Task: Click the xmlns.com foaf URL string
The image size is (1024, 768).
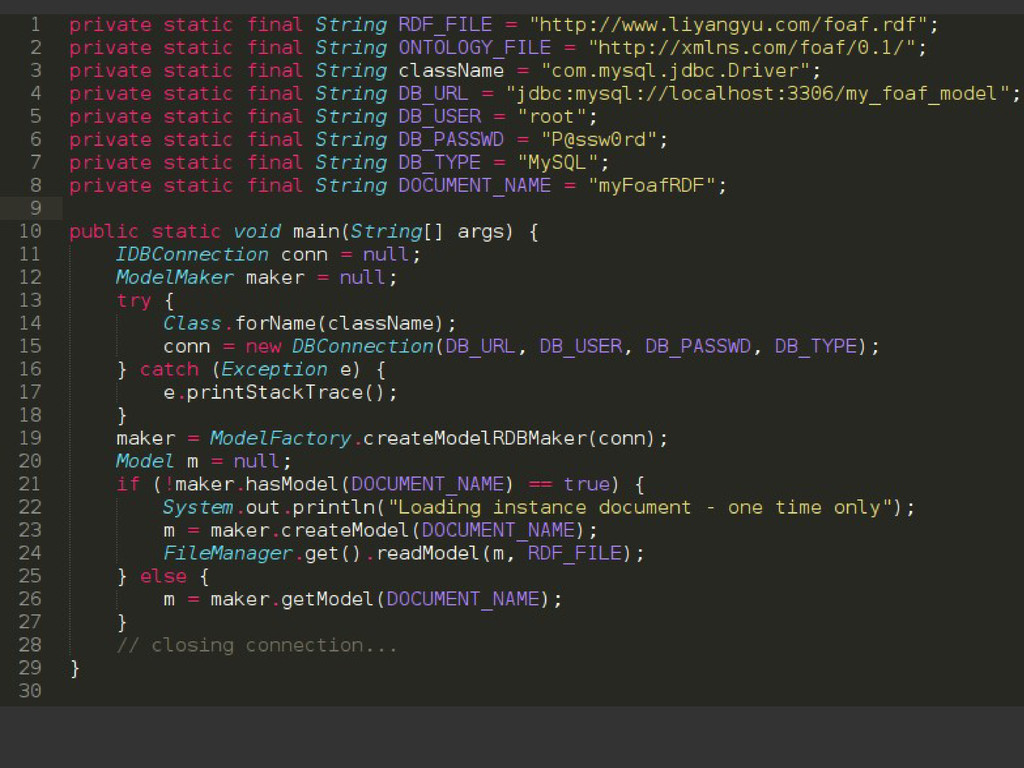Action: 752,48
